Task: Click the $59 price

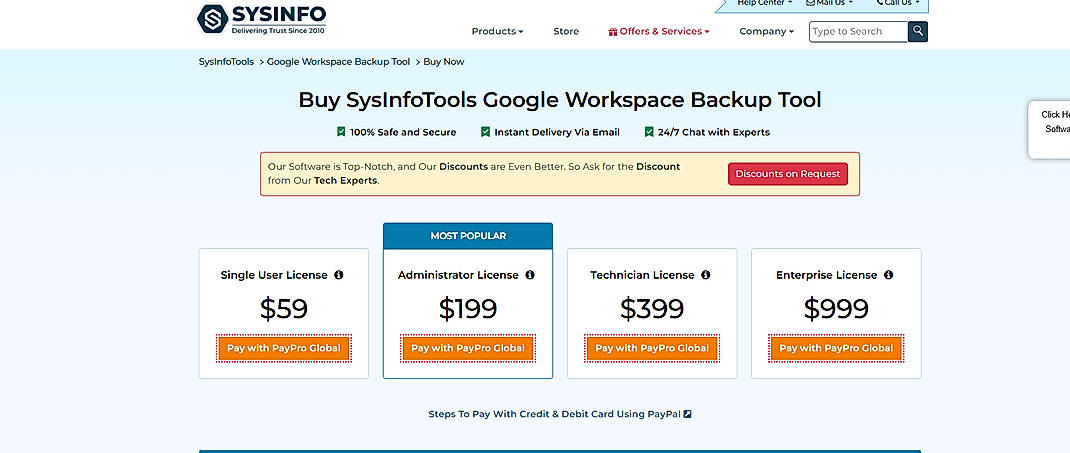Action: coord(284,309)
